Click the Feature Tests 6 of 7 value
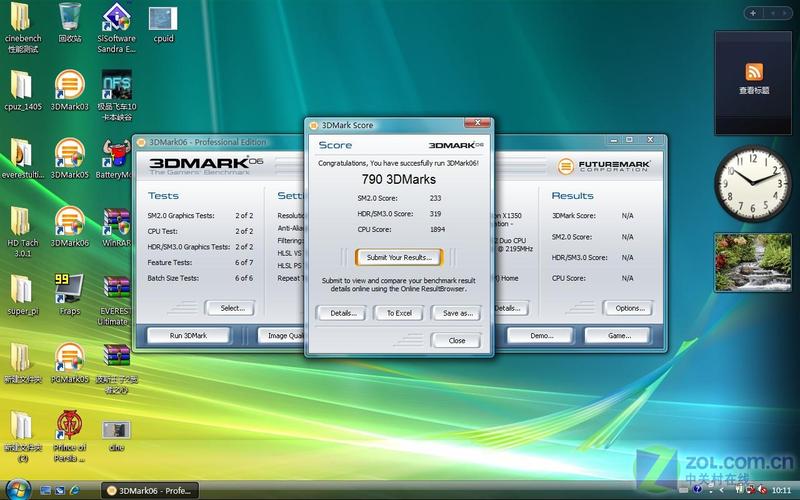Image resolution: width=800 pixels, height=500 pixels. click(244, 262)
